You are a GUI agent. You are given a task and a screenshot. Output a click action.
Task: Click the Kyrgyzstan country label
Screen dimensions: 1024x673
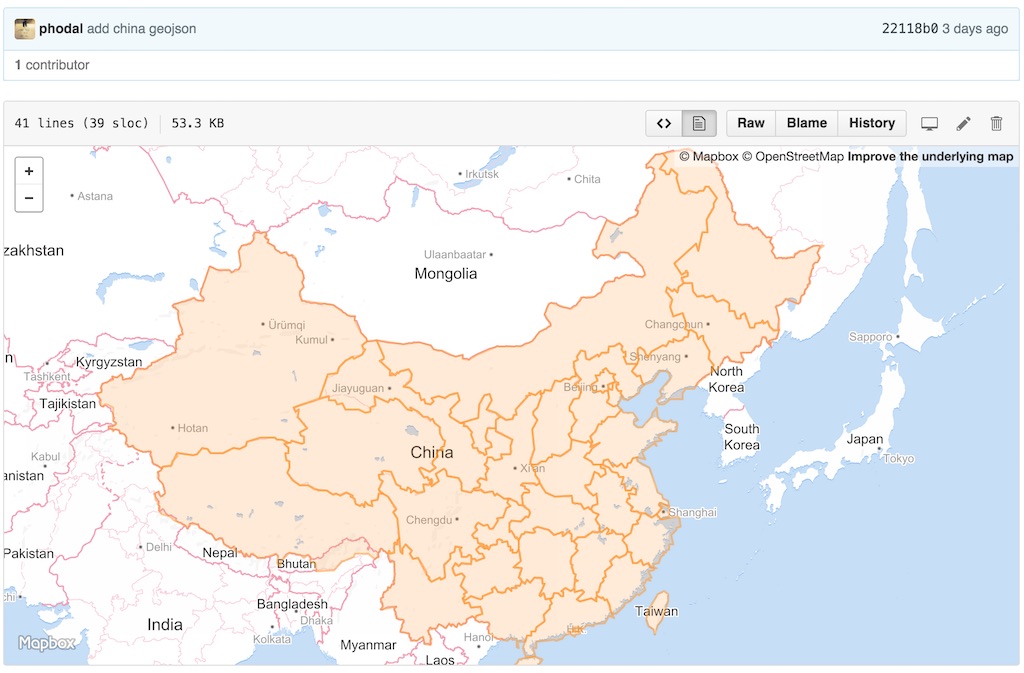(109, 362)
